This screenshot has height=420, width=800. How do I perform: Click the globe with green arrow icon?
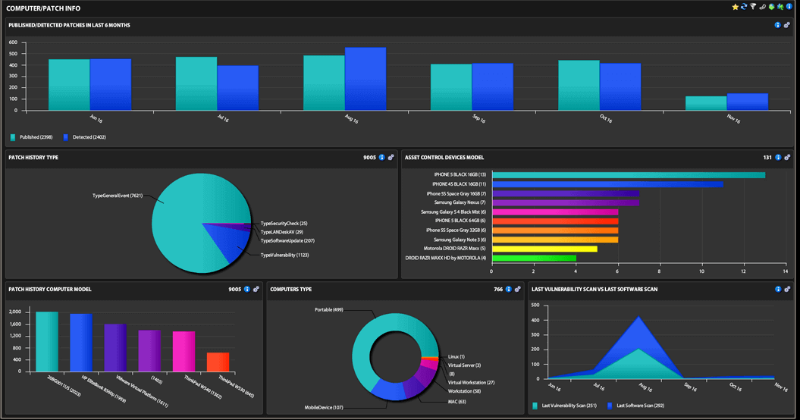click(771, 7)
